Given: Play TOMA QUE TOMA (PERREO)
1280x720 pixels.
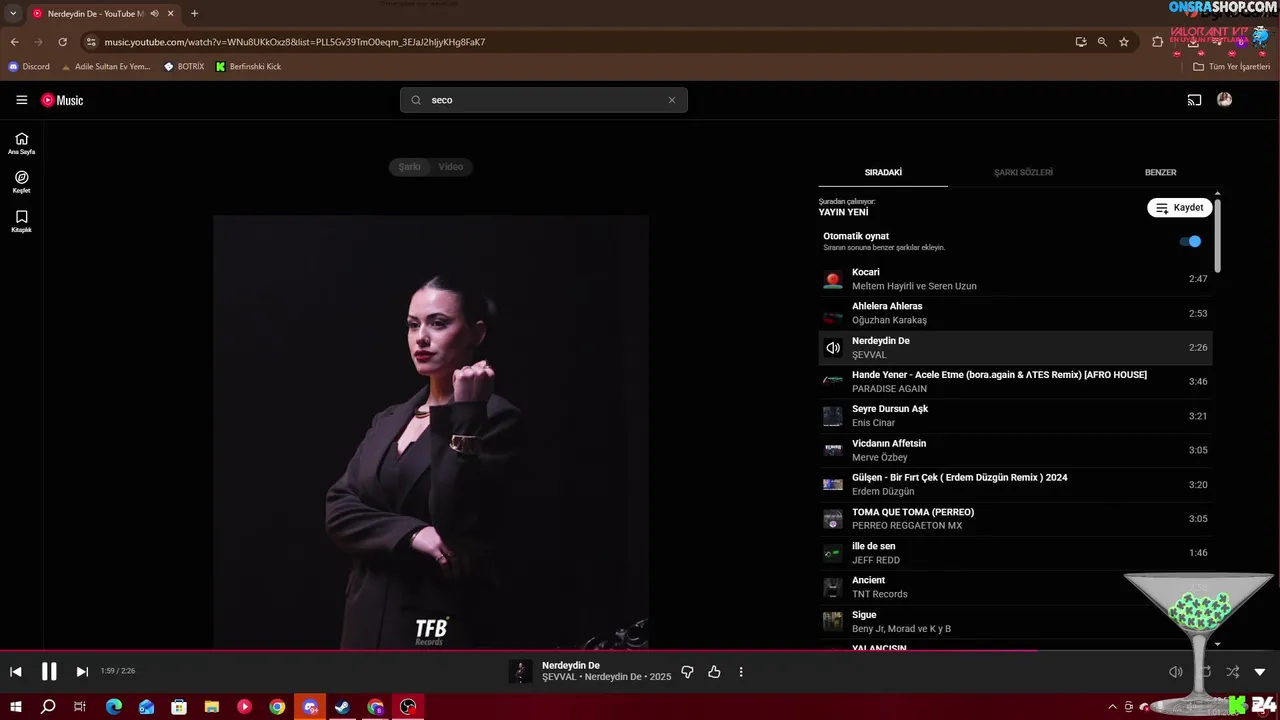Looking at the screenshot, I should pyautogui.click(x=1015, y=519).
